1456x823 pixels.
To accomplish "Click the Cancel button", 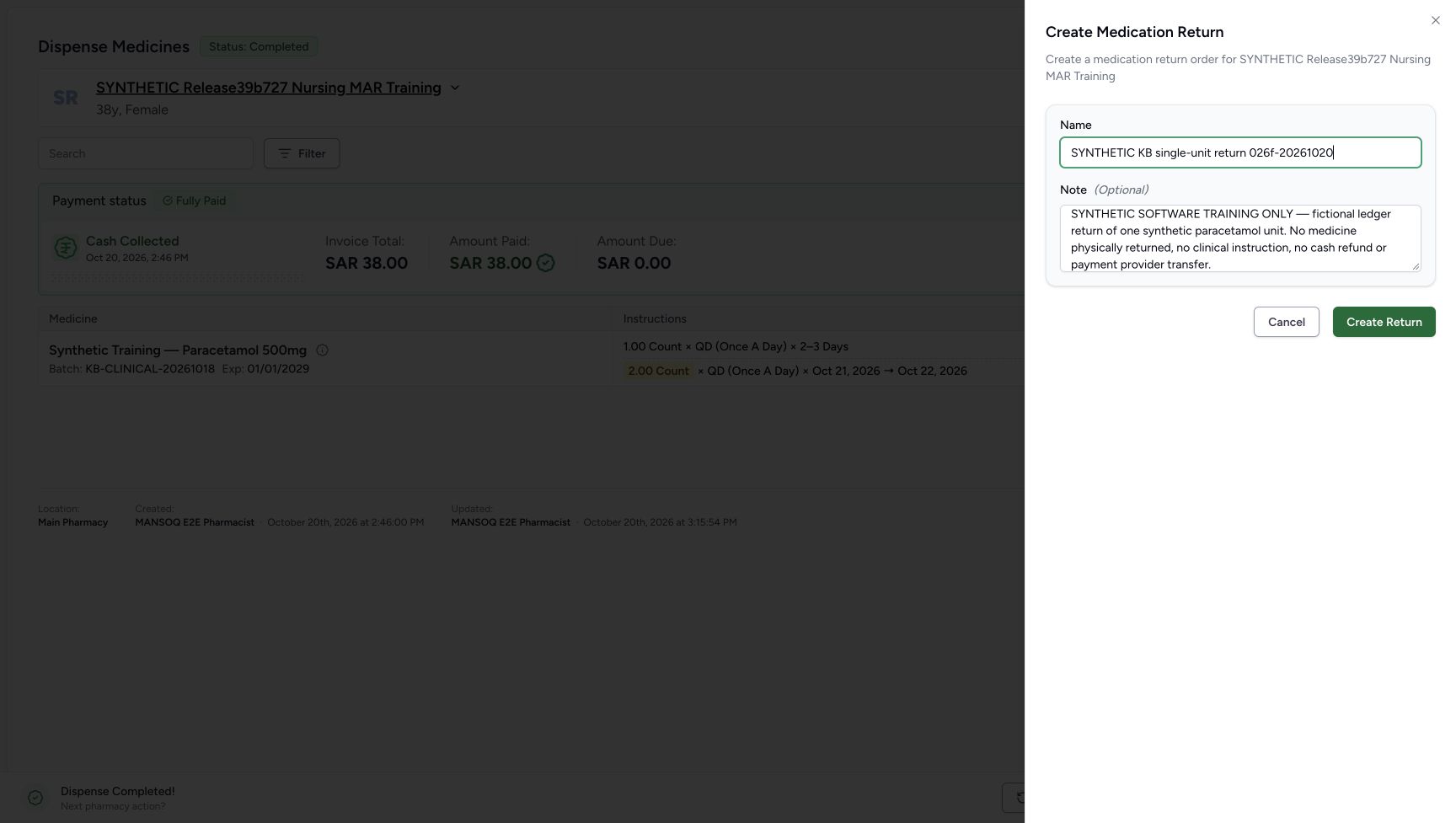I will [x=1286, y=322].
